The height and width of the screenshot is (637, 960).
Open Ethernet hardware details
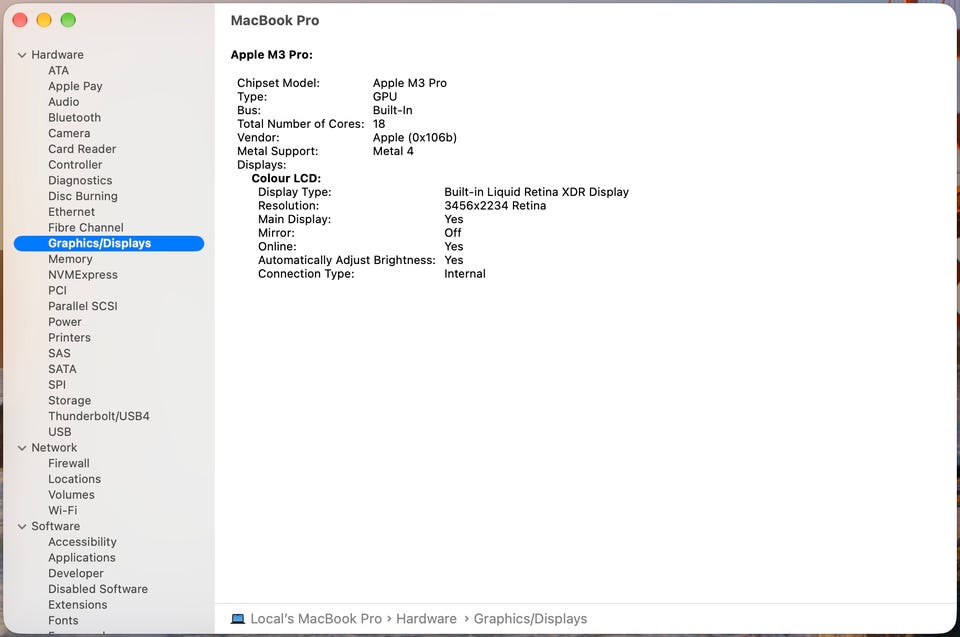click(72, 212)
